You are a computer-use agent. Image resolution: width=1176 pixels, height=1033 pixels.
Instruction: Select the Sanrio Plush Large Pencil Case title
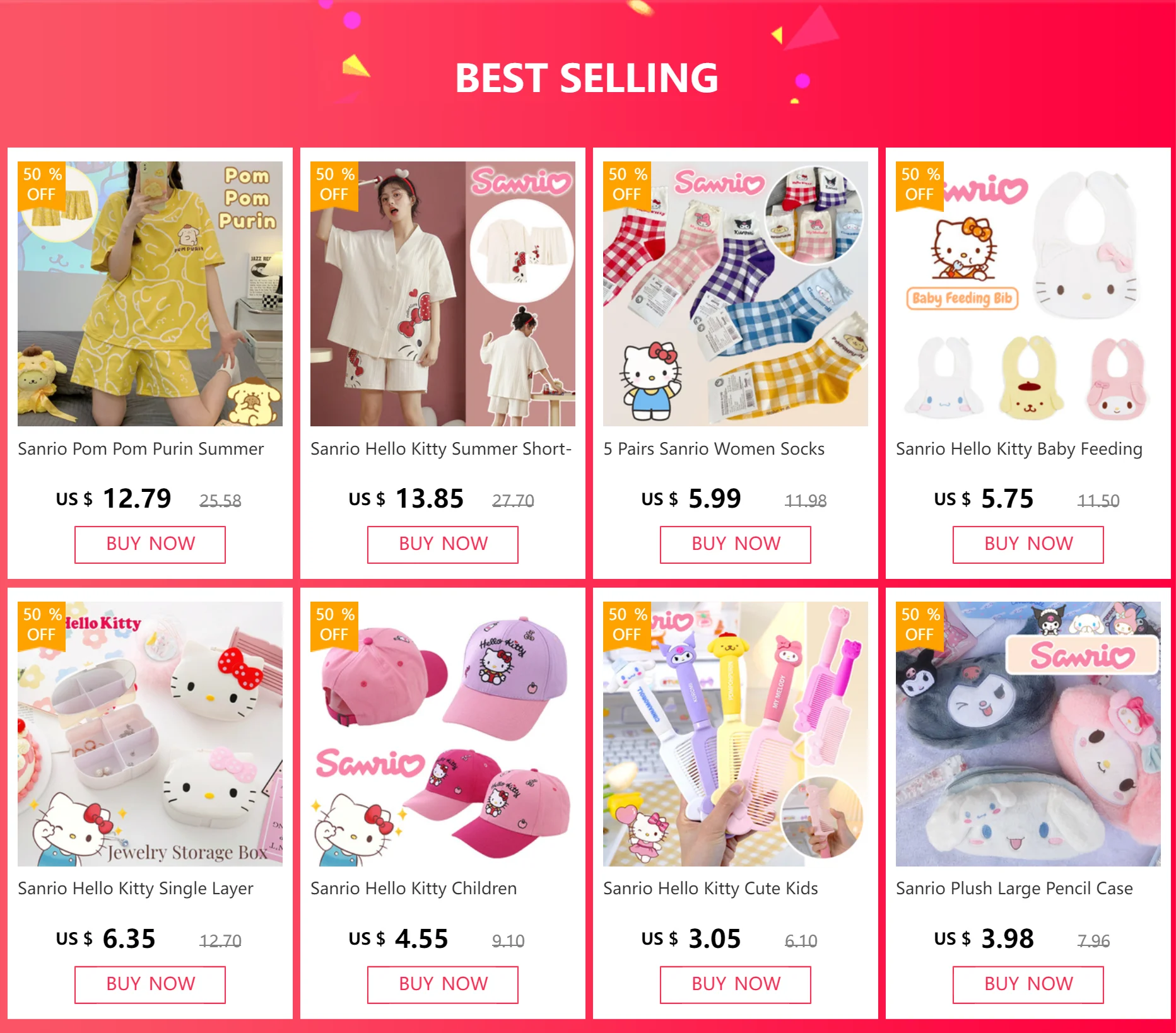[1014, 889]
